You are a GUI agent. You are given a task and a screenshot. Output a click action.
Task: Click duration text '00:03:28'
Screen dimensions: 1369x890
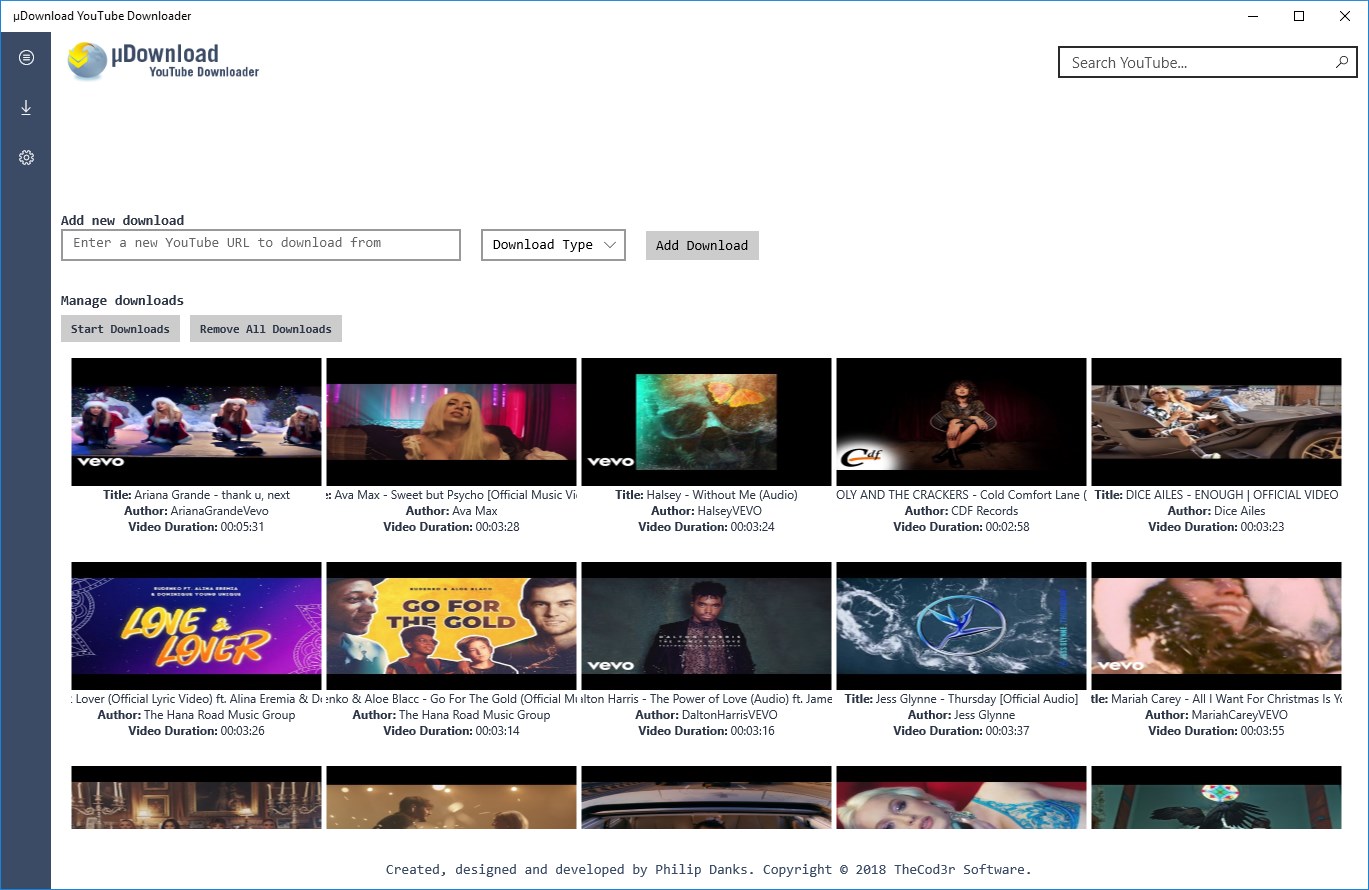497,527
